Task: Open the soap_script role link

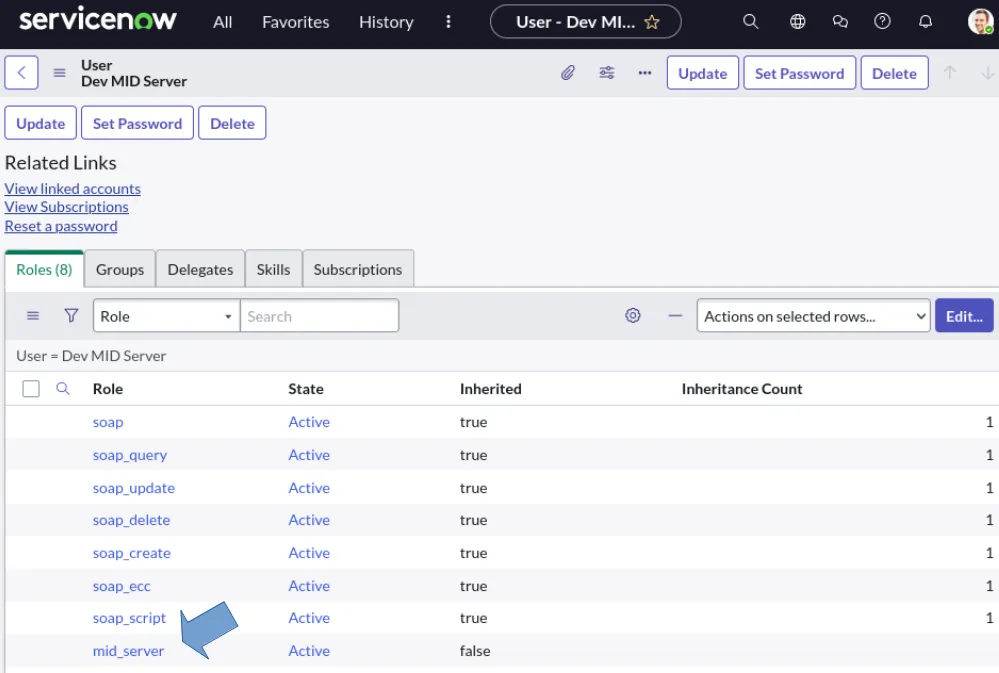Action: [129, 618]
